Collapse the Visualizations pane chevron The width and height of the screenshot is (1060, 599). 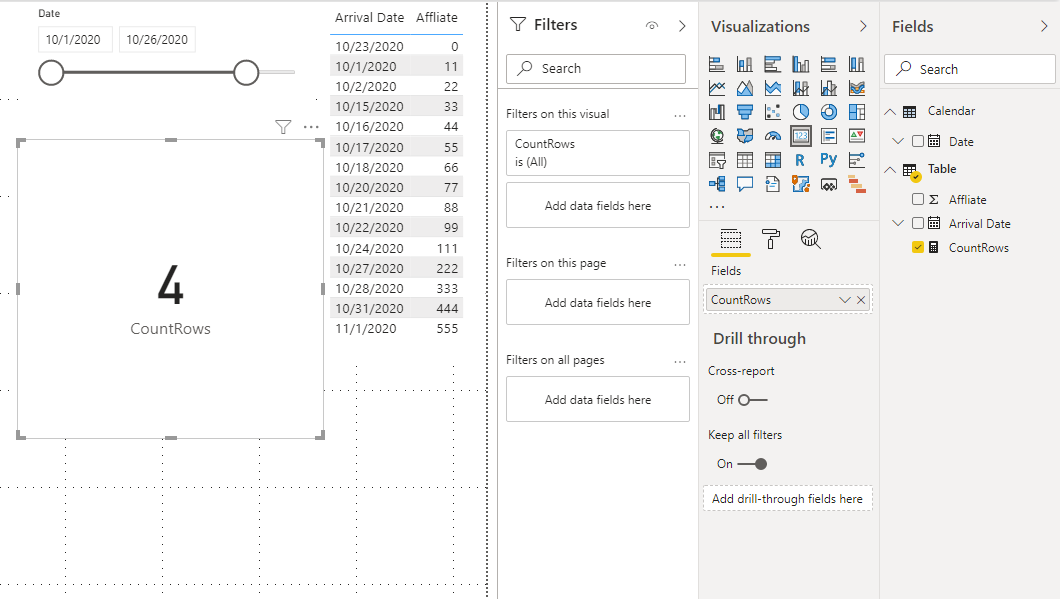[863, 26]
